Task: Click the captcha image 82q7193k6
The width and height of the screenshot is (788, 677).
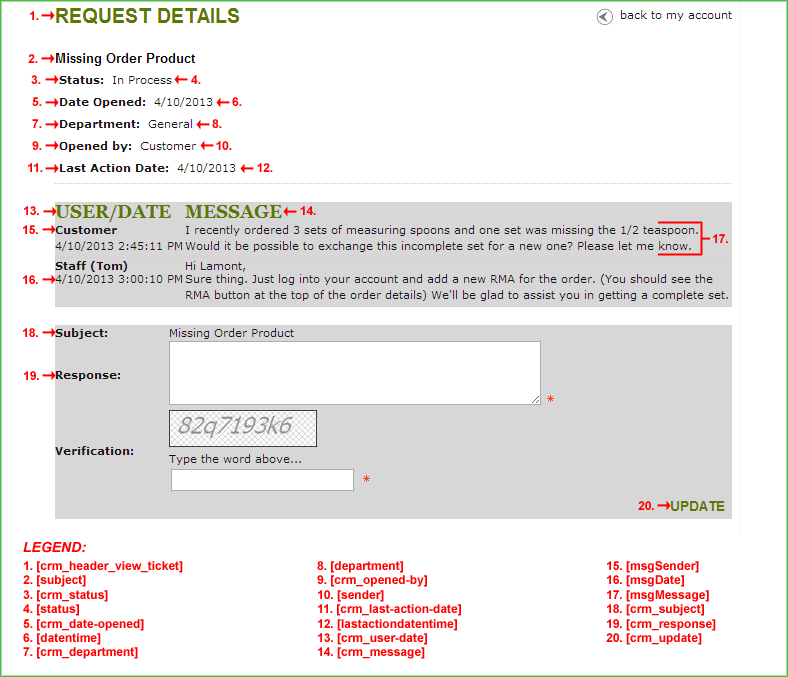Action: [x=243, y=428]
